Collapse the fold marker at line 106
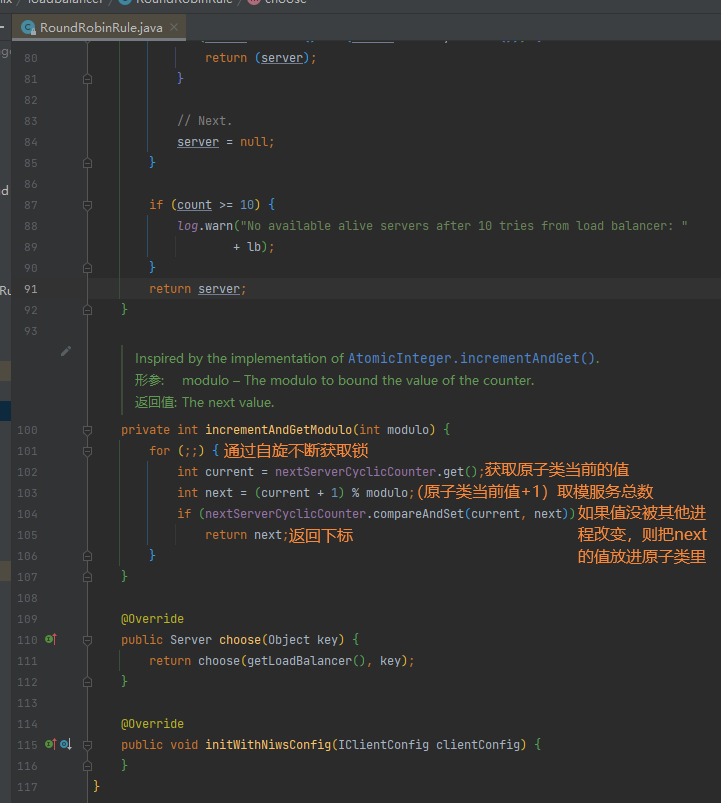The height and width of the screenshot is (803, 721). 88,556
